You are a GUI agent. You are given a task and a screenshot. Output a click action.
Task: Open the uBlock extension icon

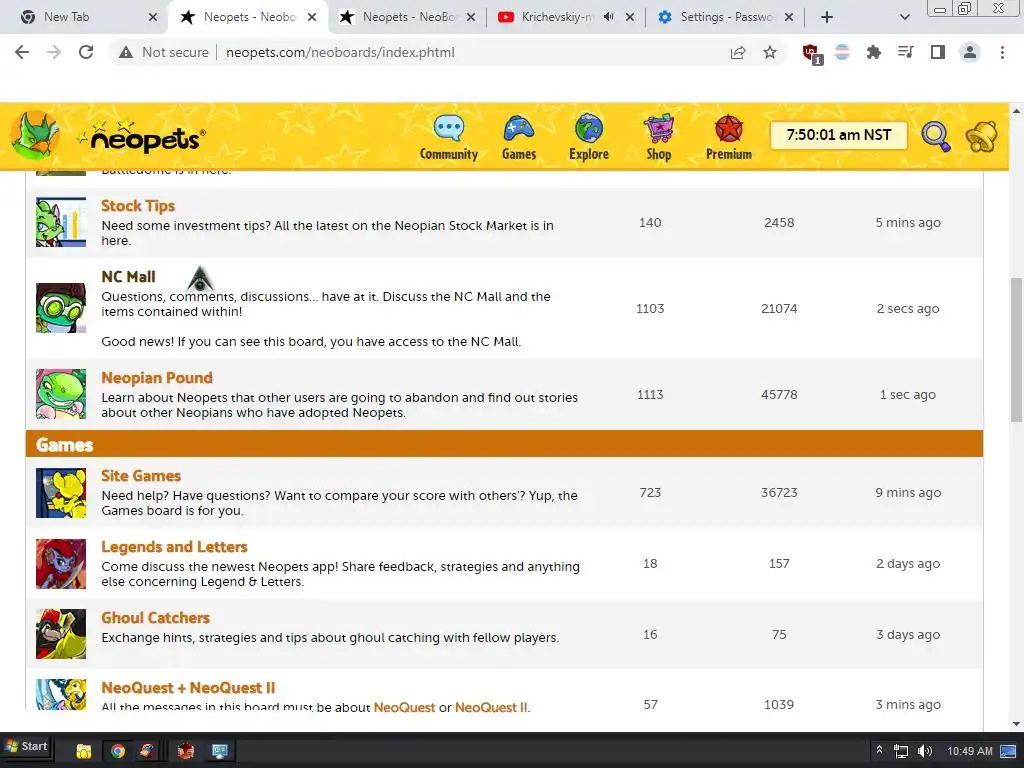pos(812,54)
